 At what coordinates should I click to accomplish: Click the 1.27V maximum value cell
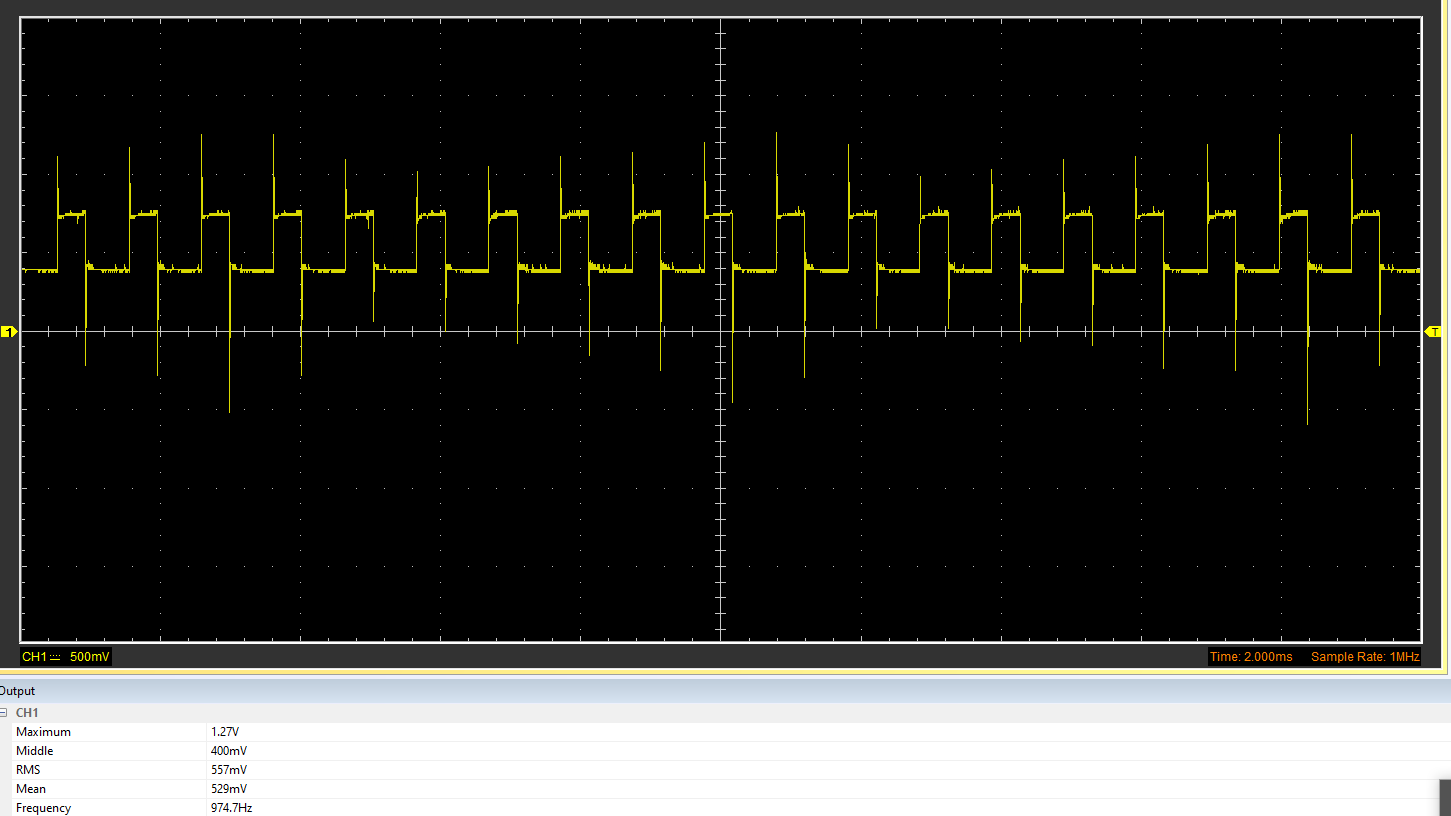pyautogui.click(x=224, y=732)
